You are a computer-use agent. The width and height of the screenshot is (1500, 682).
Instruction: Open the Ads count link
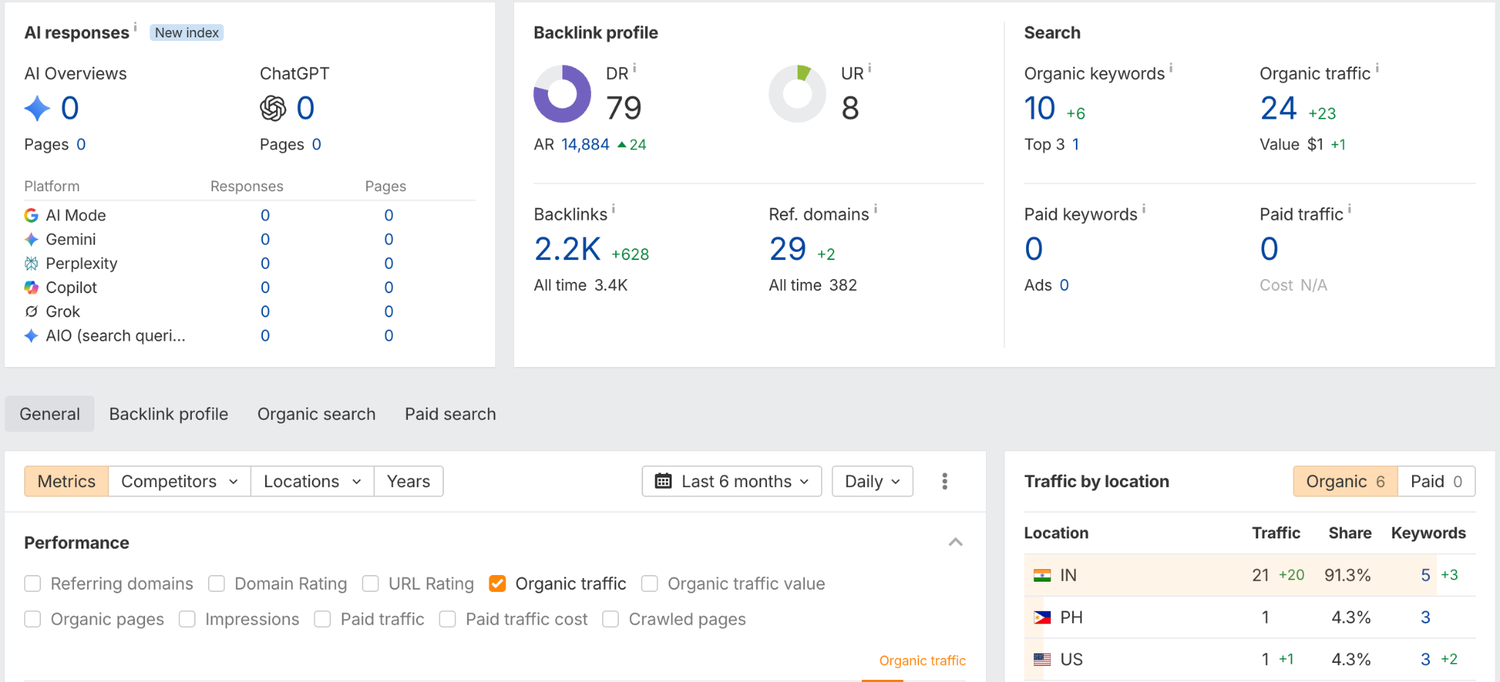point(1064,285)
